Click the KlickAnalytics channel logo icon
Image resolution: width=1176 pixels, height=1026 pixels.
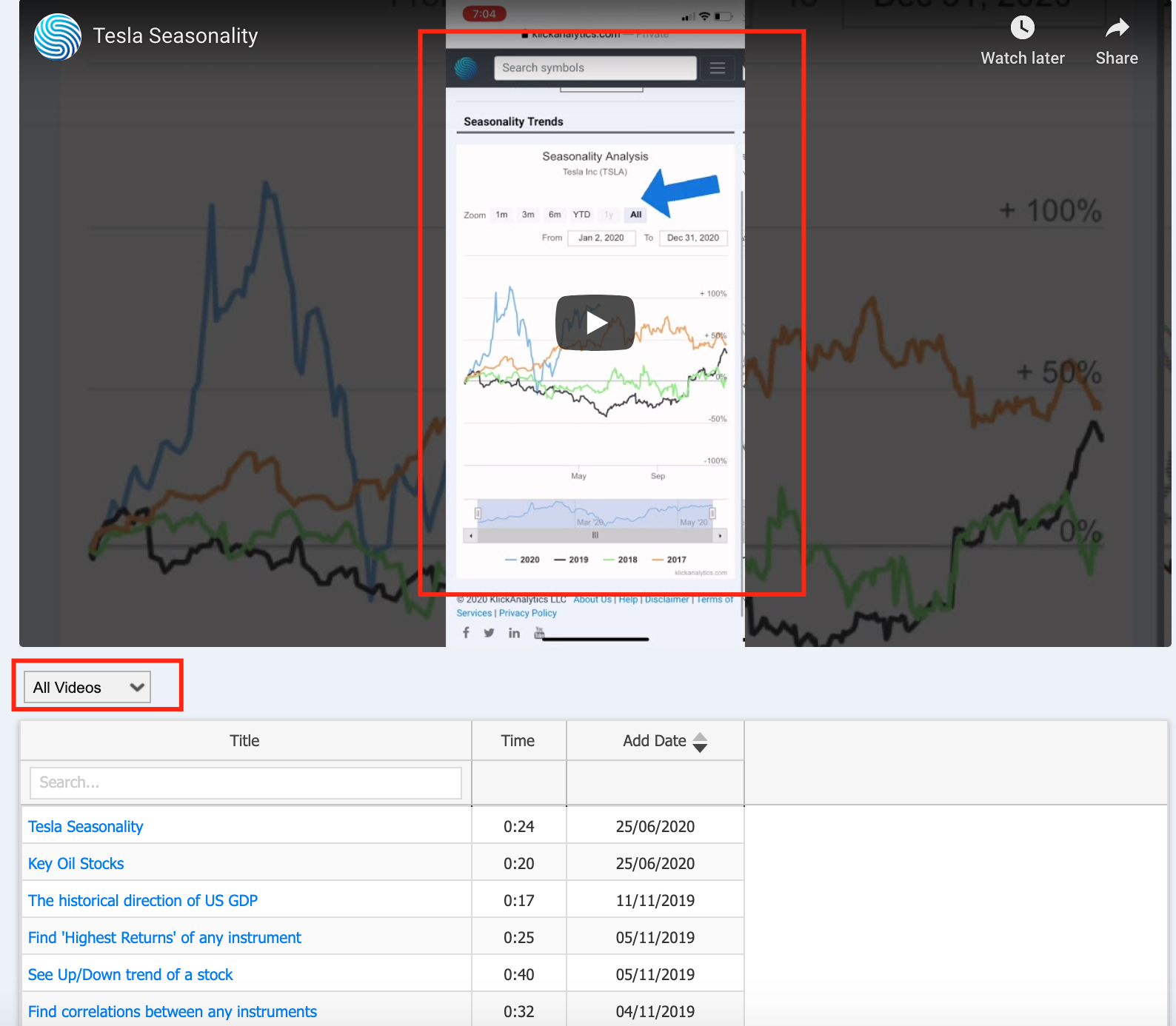coord(58,36)
